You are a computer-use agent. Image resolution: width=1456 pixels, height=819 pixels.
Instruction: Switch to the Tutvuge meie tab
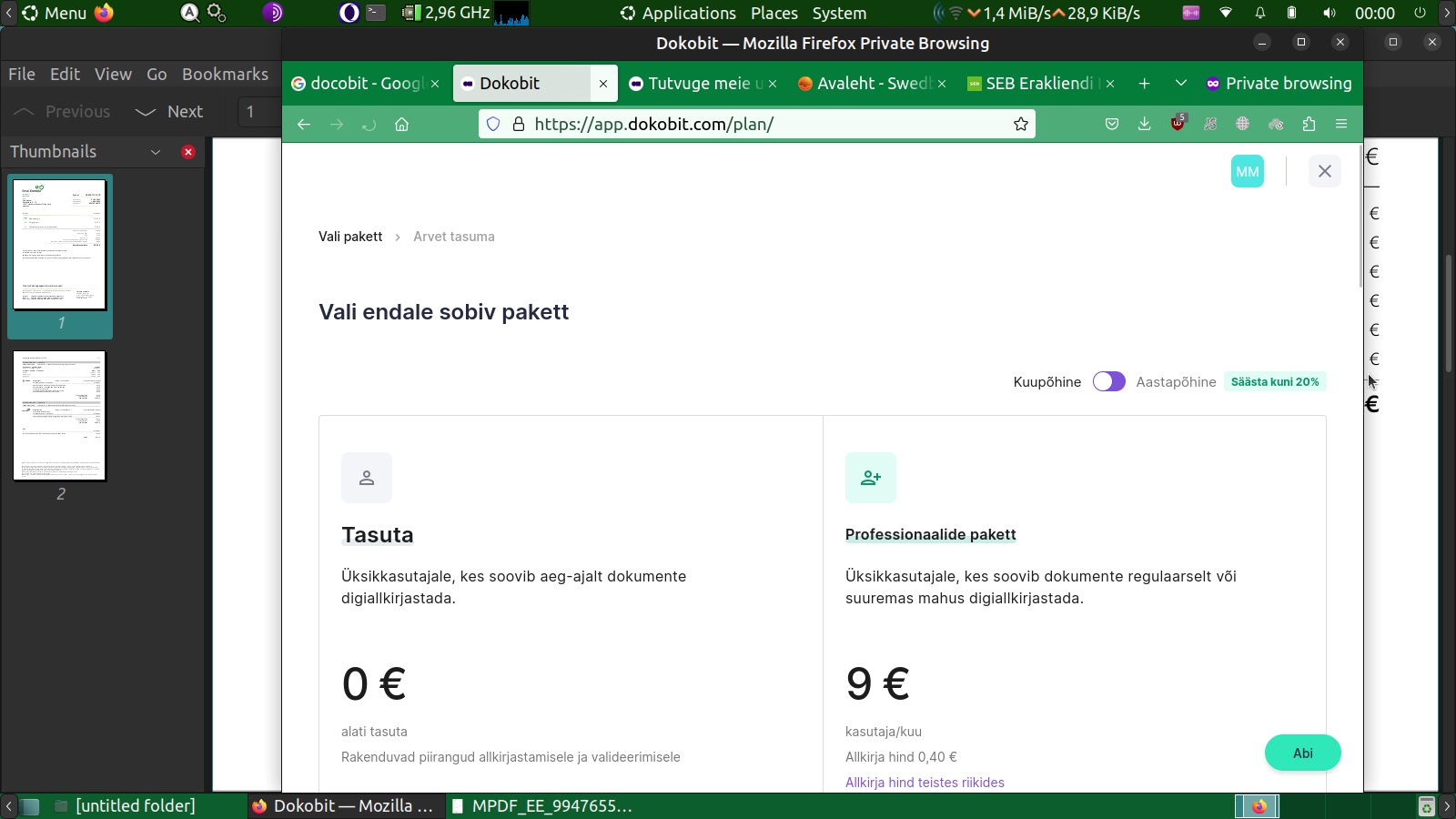click(x=703, y=84)
